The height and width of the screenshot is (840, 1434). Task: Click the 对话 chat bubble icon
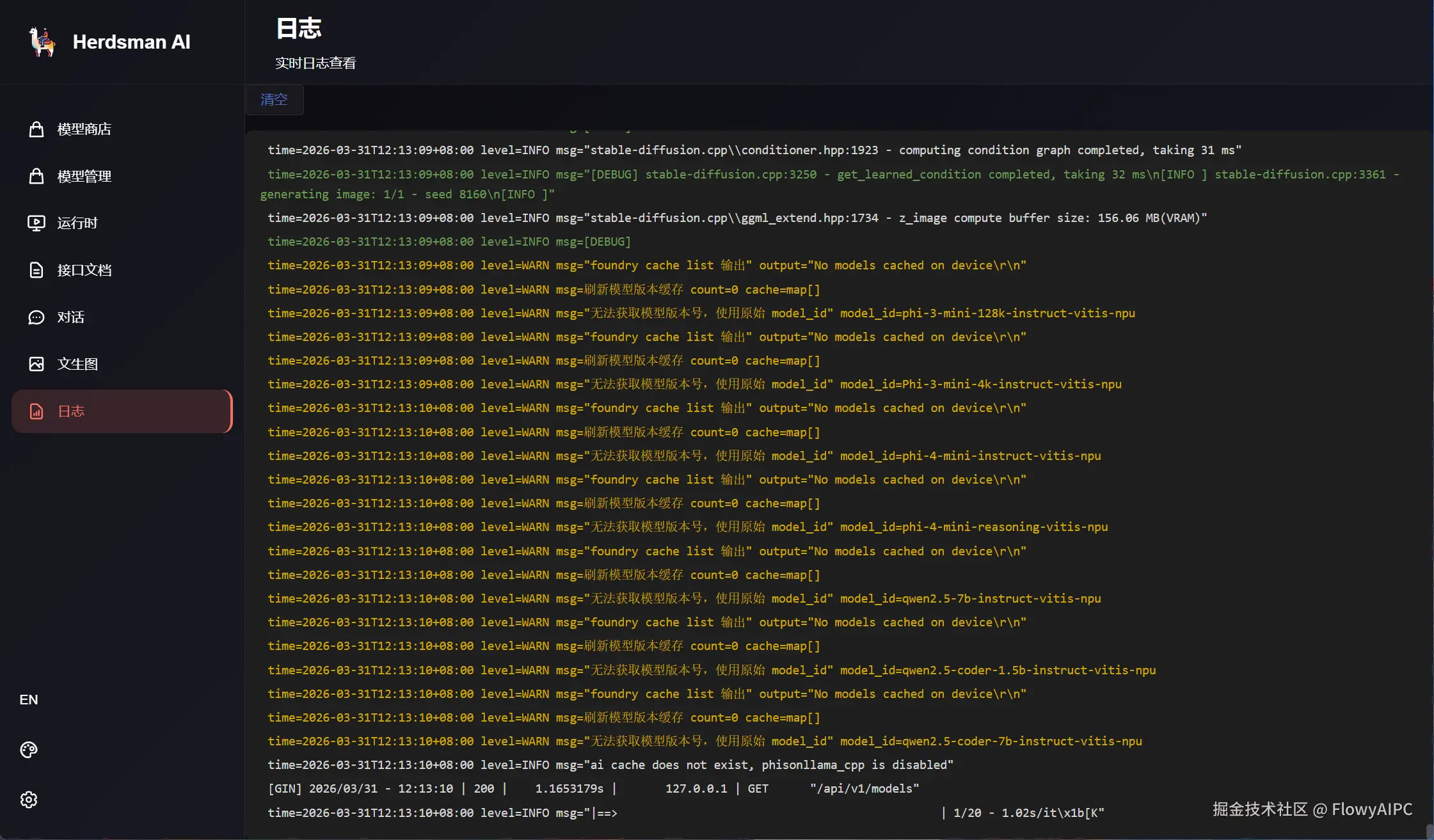click(x=36, y=317)
